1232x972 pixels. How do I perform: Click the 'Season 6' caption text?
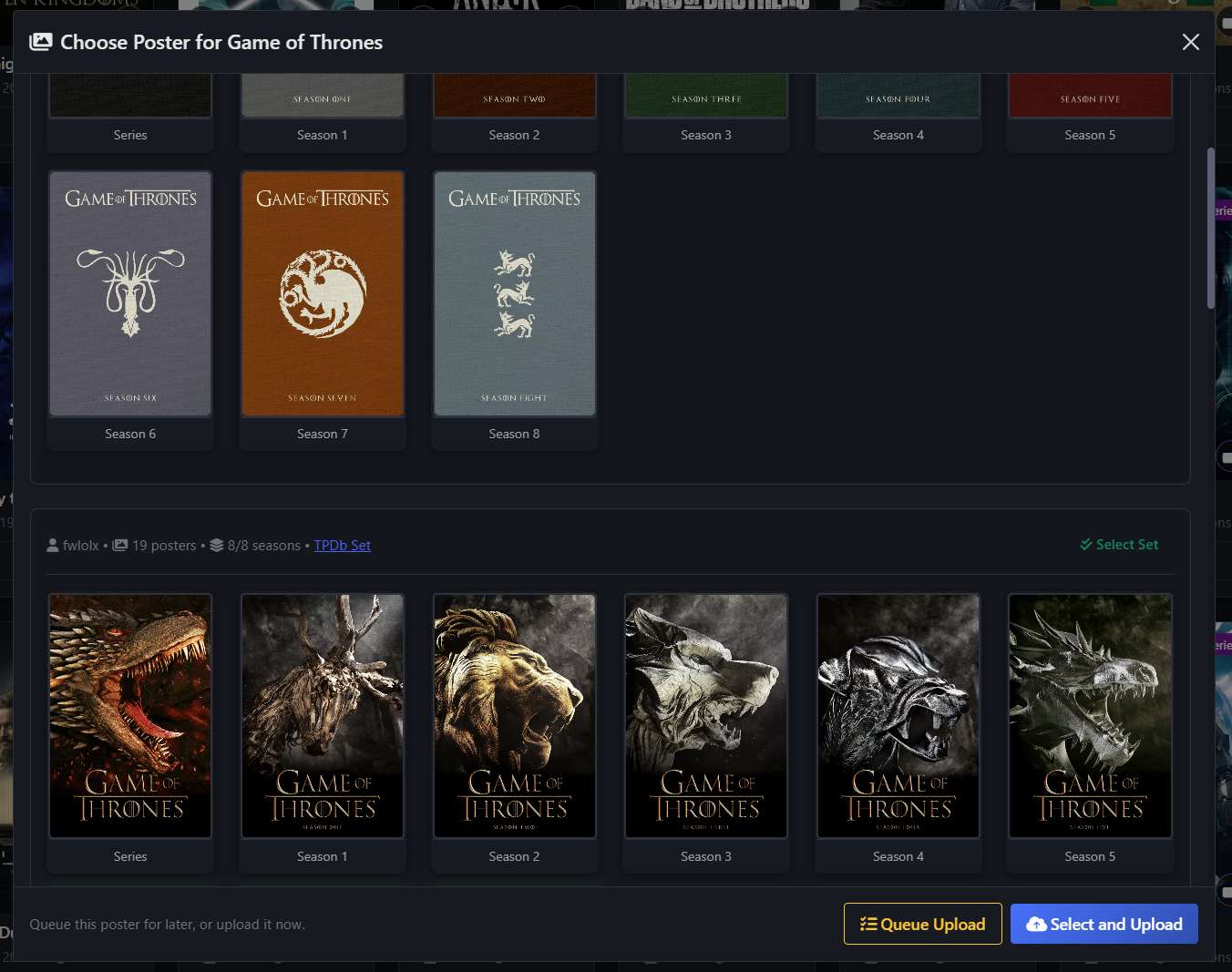(x=130, y=434)
